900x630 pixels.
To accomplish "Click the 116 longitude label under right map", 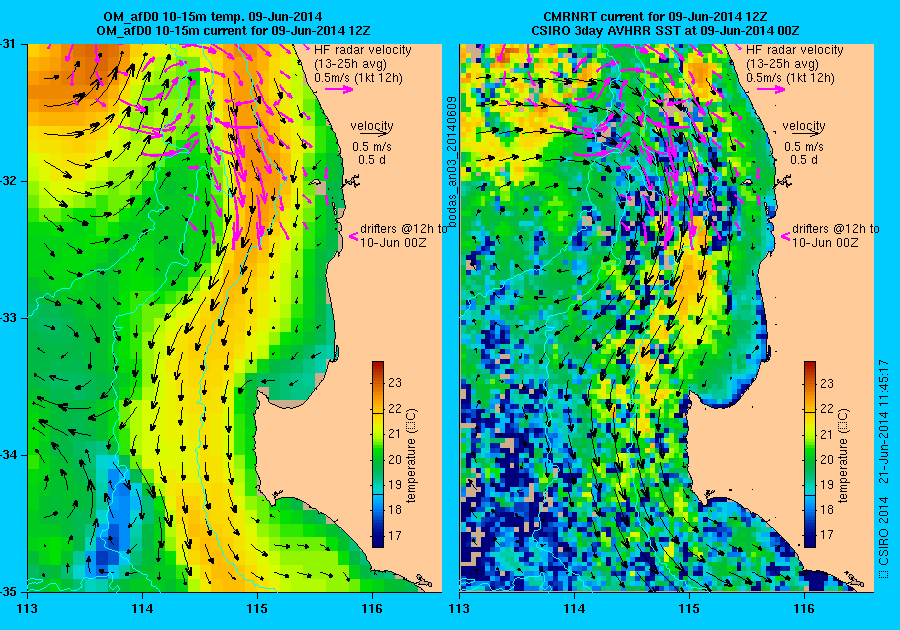I will tap(804, 608).
